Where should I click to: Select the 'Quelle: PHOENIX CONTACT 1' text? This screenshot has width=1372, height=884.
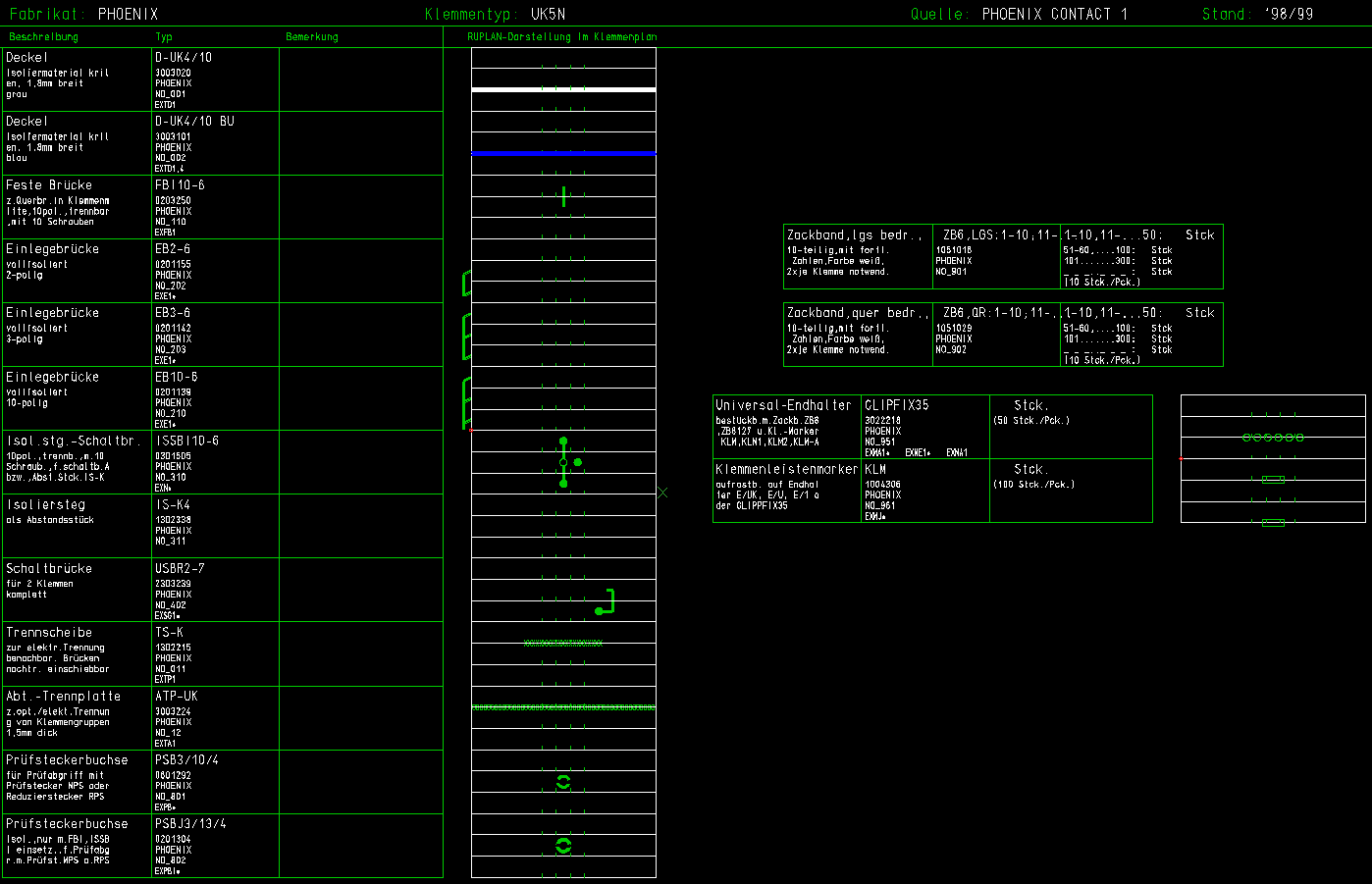pos(1020,14)
